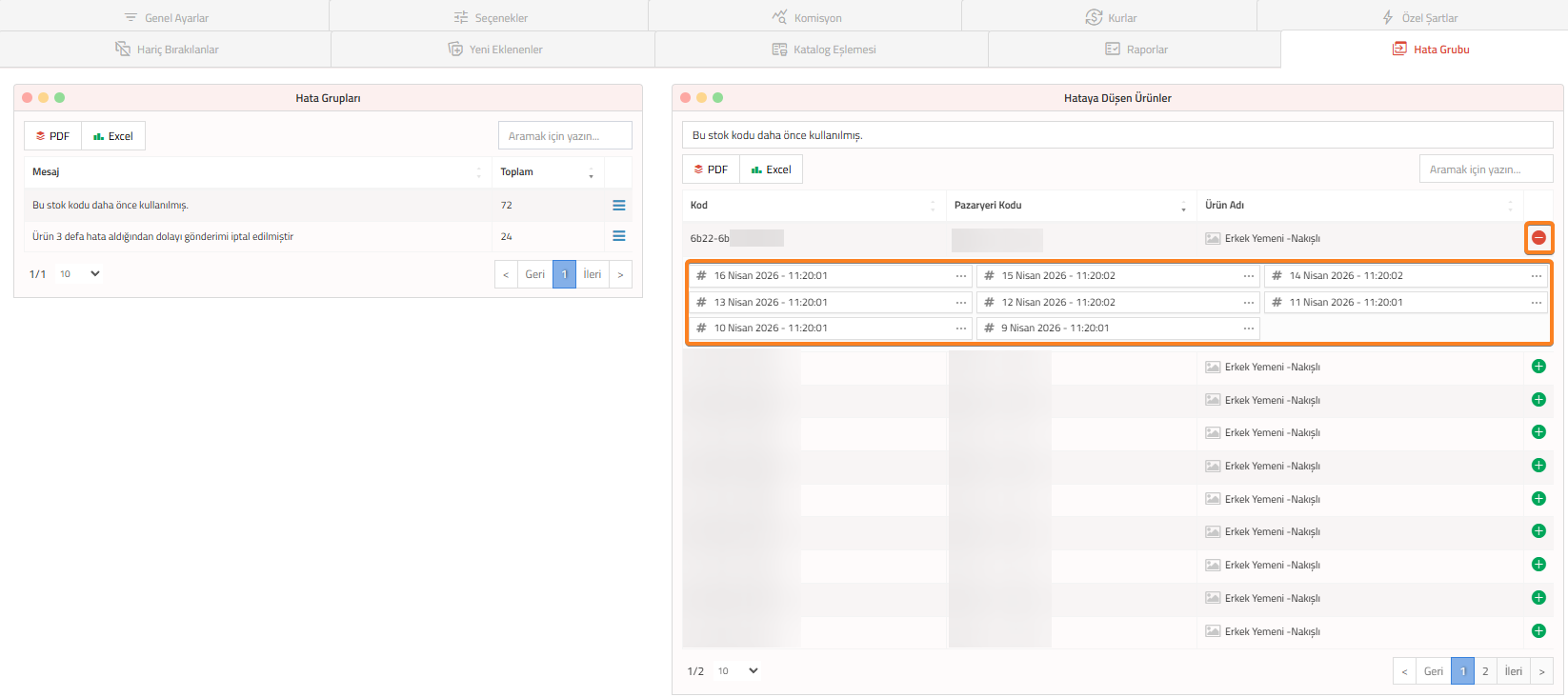Open page size dropdown in Hataya Düşen Ürünler
This screenshot has height=697, width=1568.
point(738,671)
